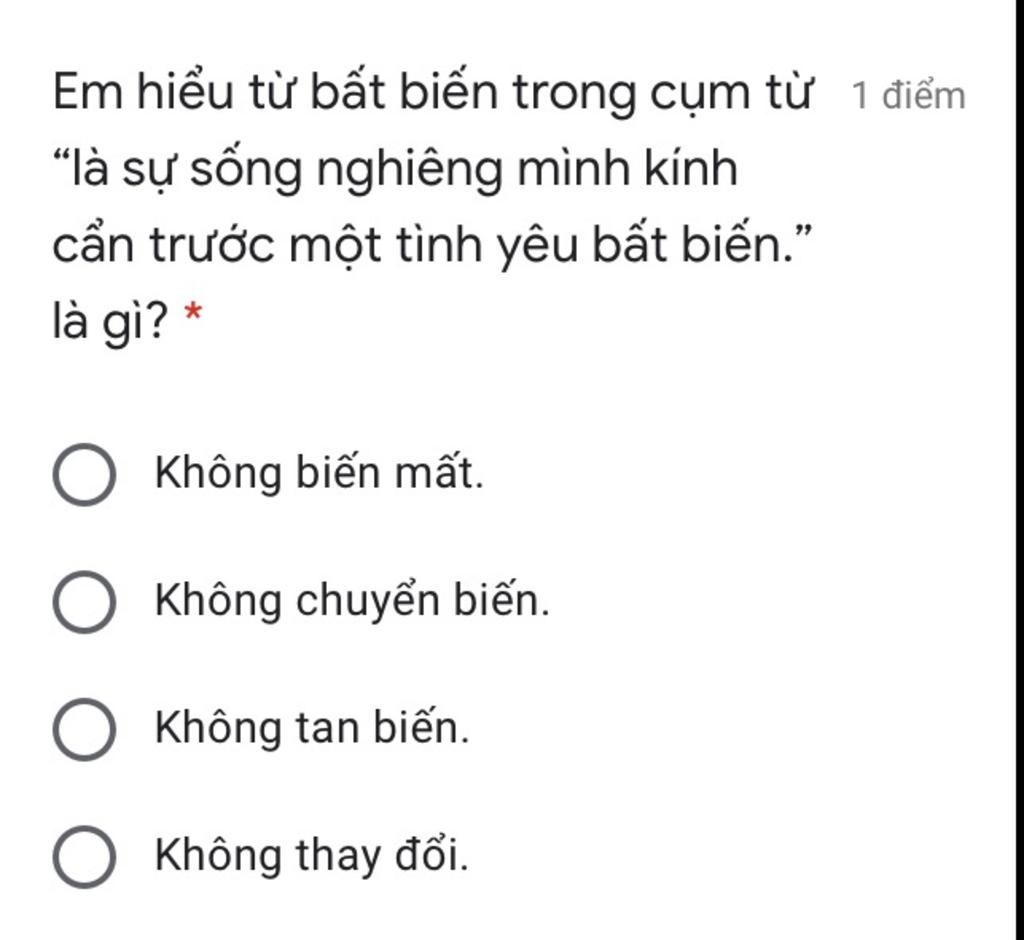Image resolution: width=1024 pixels, height=940 pixels.
Task: Click the 'Không tan biến.' answer text
Action: click(x=312, y=728)
